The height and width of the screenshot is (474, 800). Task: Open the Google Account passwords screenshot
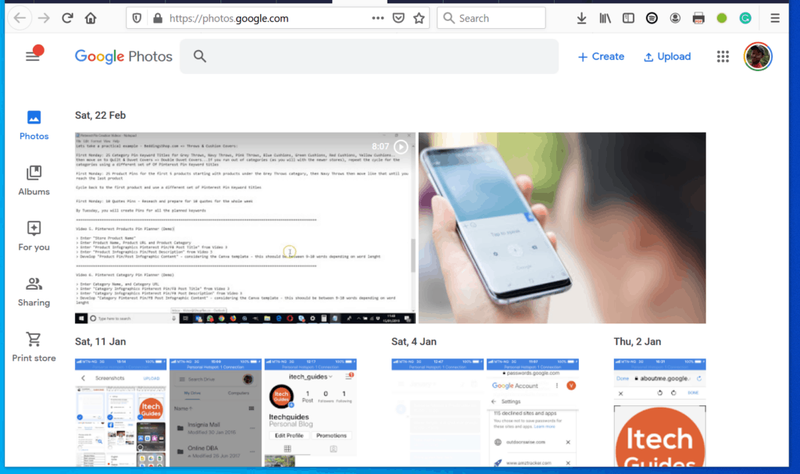pos(533,412)
